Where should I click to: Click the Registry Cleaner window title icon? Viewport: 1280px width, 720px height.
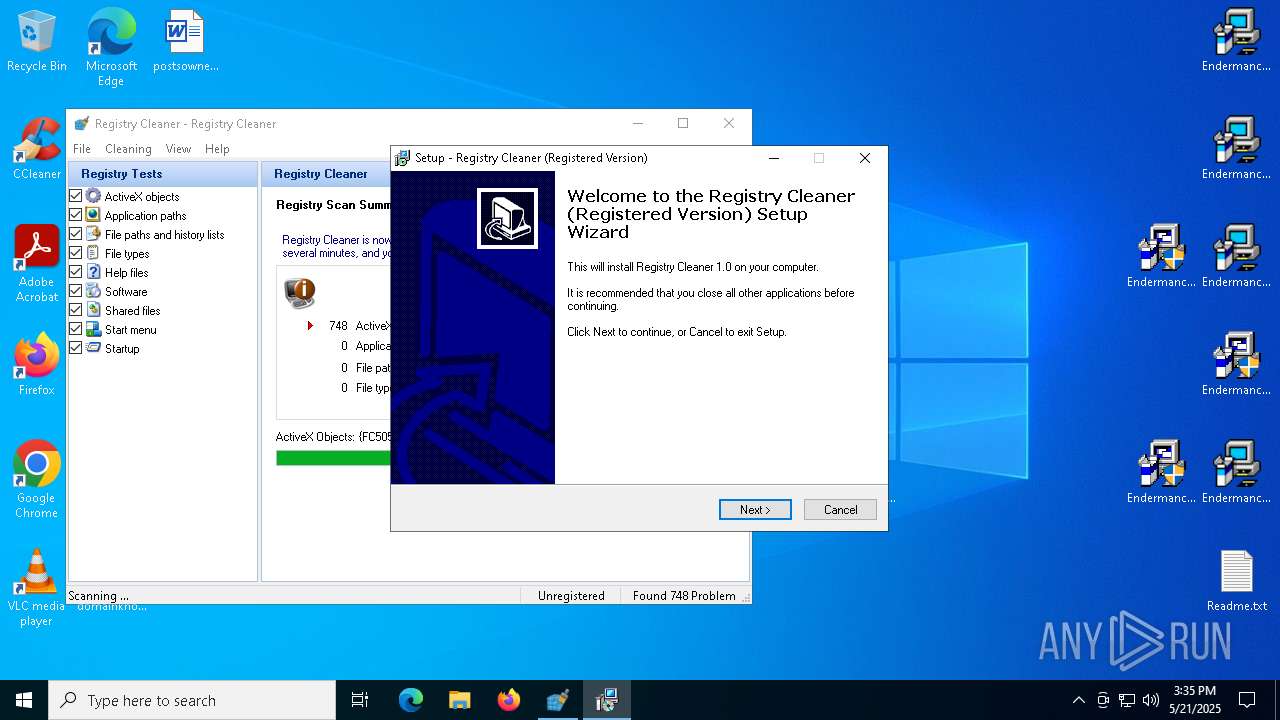pos(82,124)
